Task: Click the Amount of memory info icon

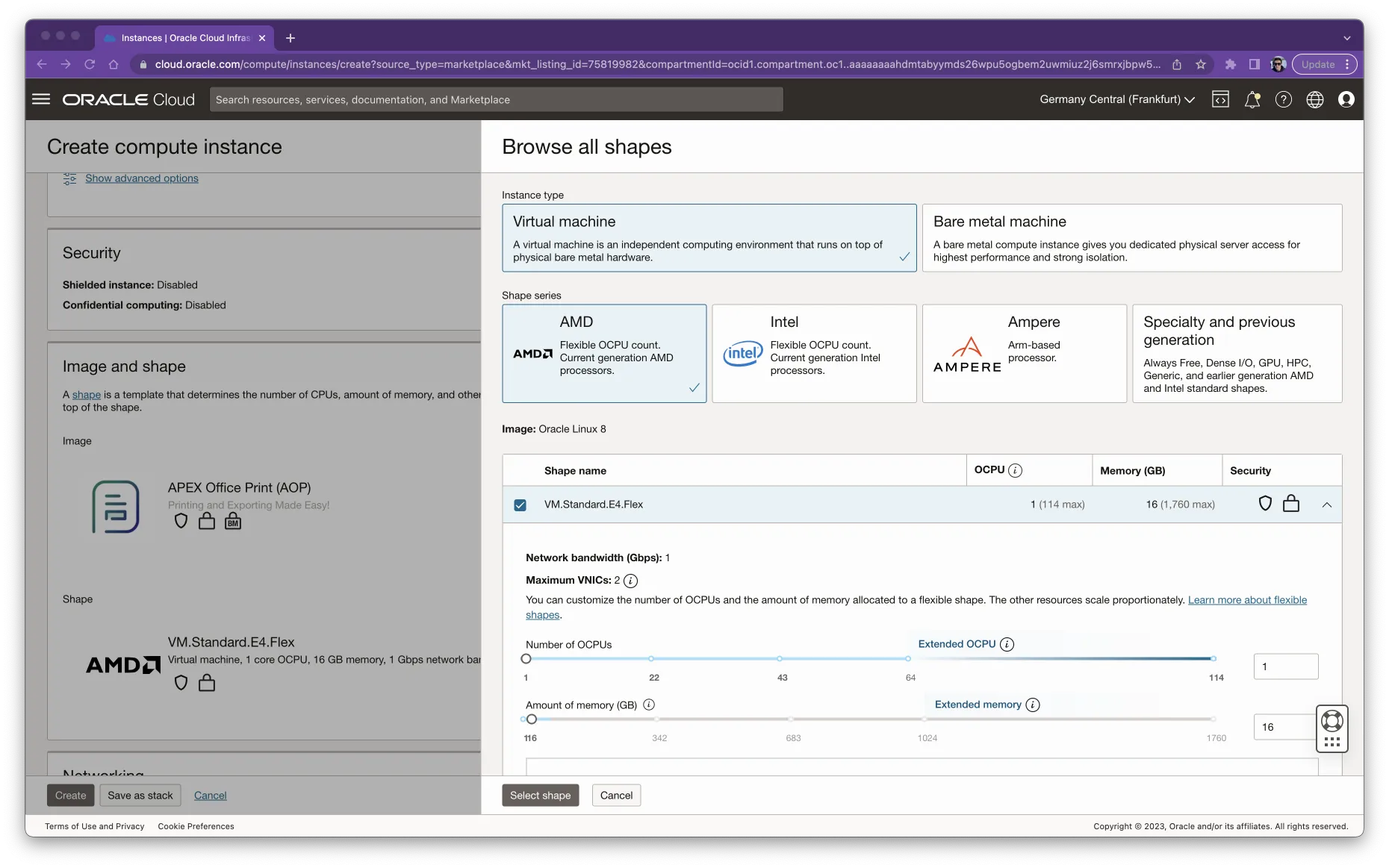Action: pos(649,705)
